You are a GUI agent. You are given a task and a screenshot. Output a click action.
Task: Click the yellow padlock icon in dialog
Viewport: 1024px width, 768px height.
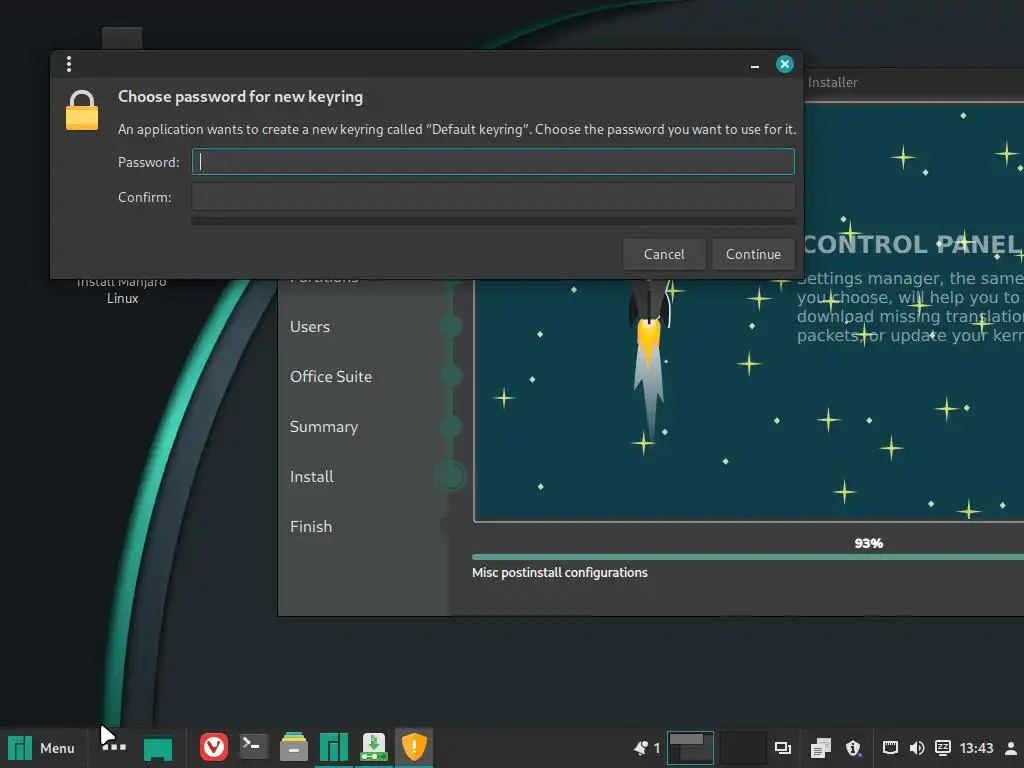(82, 110)
